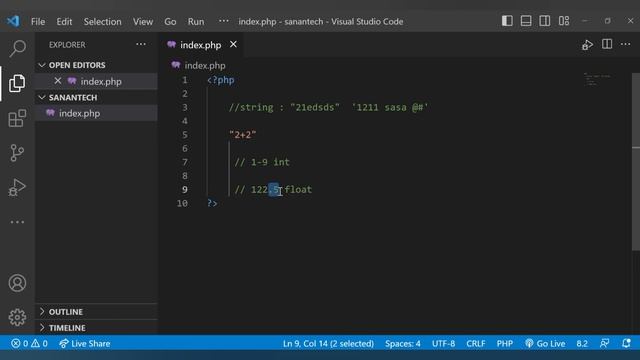This screenshot has width=640, height=360.
Task: Open the Go menu
Action: tap(170, 21)
